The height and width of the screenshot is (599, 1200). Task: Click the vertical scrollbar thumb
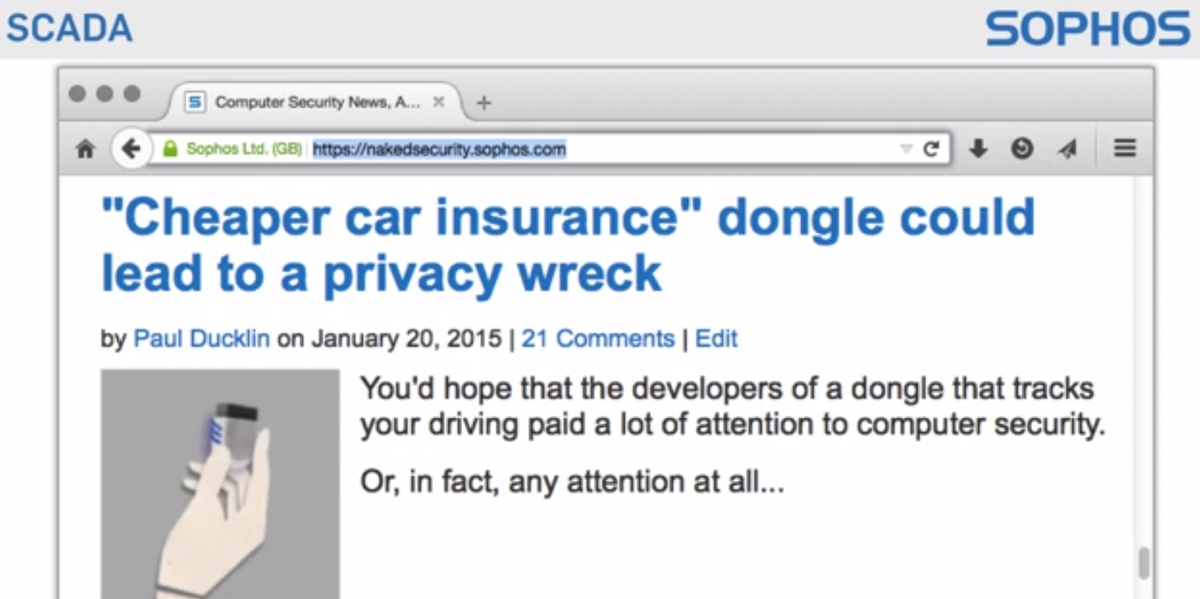(1144, 564)
